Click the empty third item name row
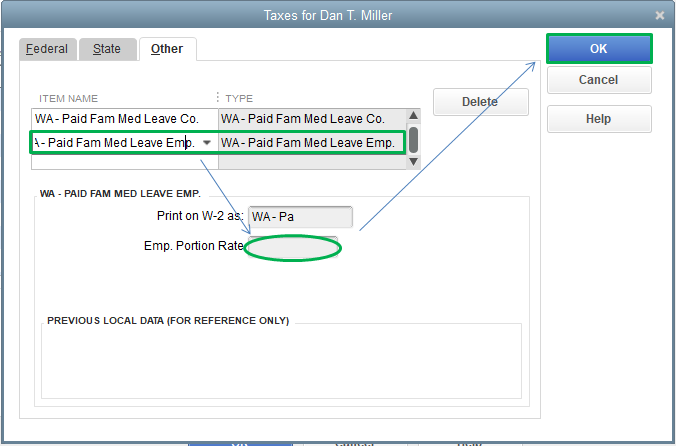This screenshot has width=676, height=446. (125, 162)
